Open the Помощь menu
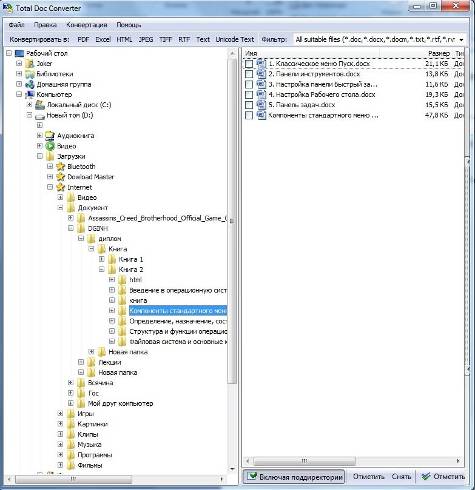The height and width of the screenshot is (490, 475). [129, 25]
